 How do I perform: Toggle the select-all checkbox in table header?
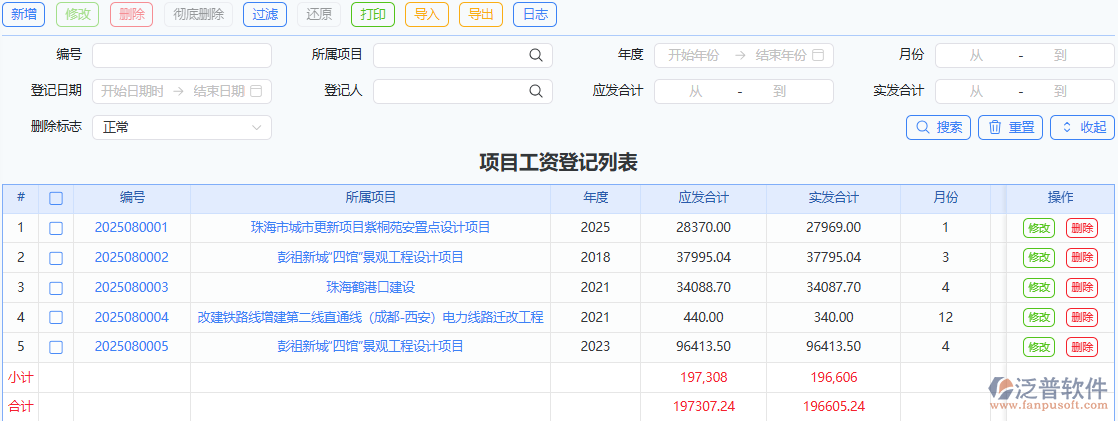tap(56, 198)
